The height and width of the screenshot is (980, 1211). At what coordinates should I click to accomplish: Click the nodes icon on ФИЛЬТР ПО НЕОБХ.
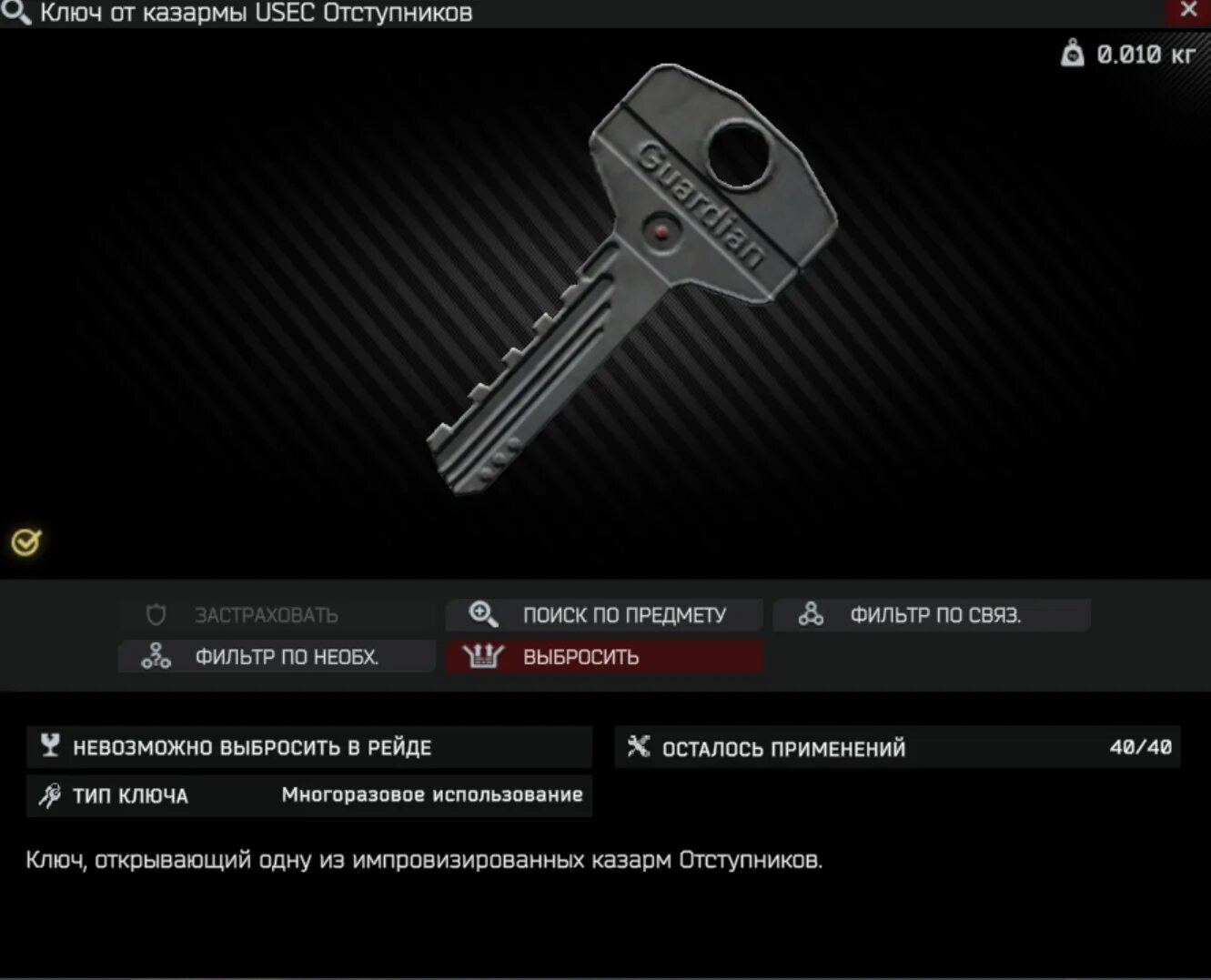[156, 656]
